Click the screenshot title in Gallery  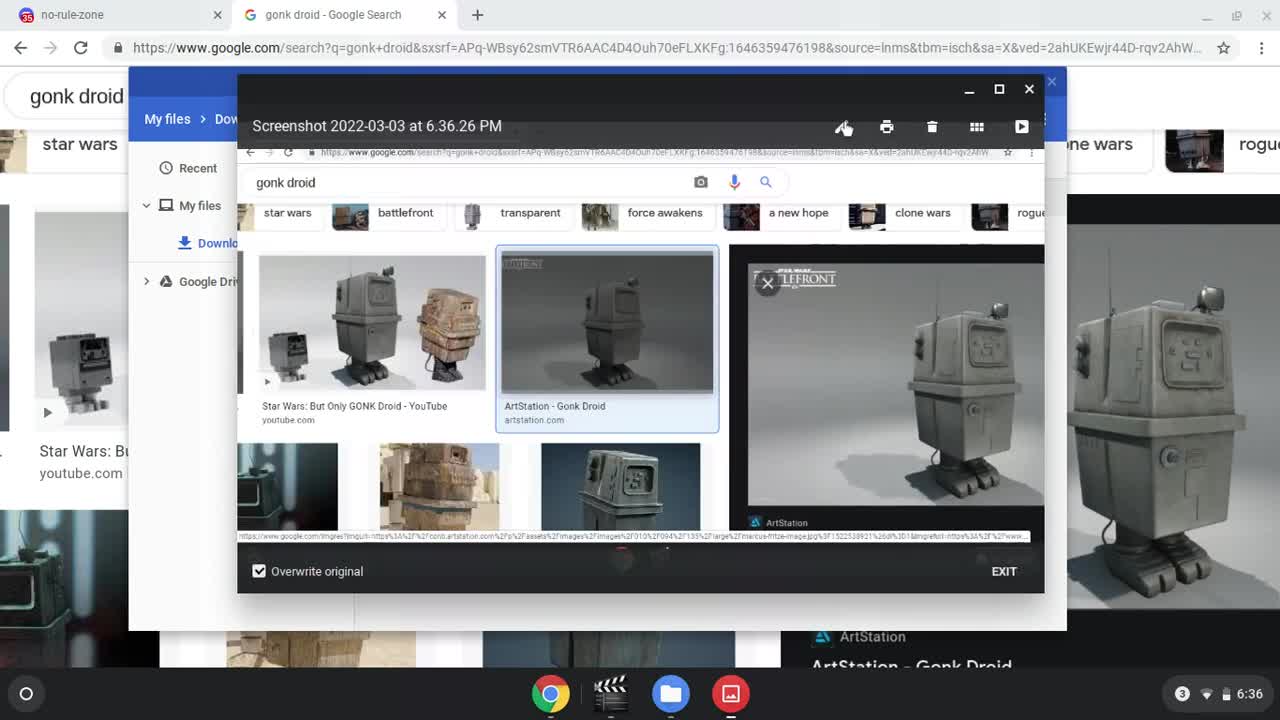tap(377, 126)
